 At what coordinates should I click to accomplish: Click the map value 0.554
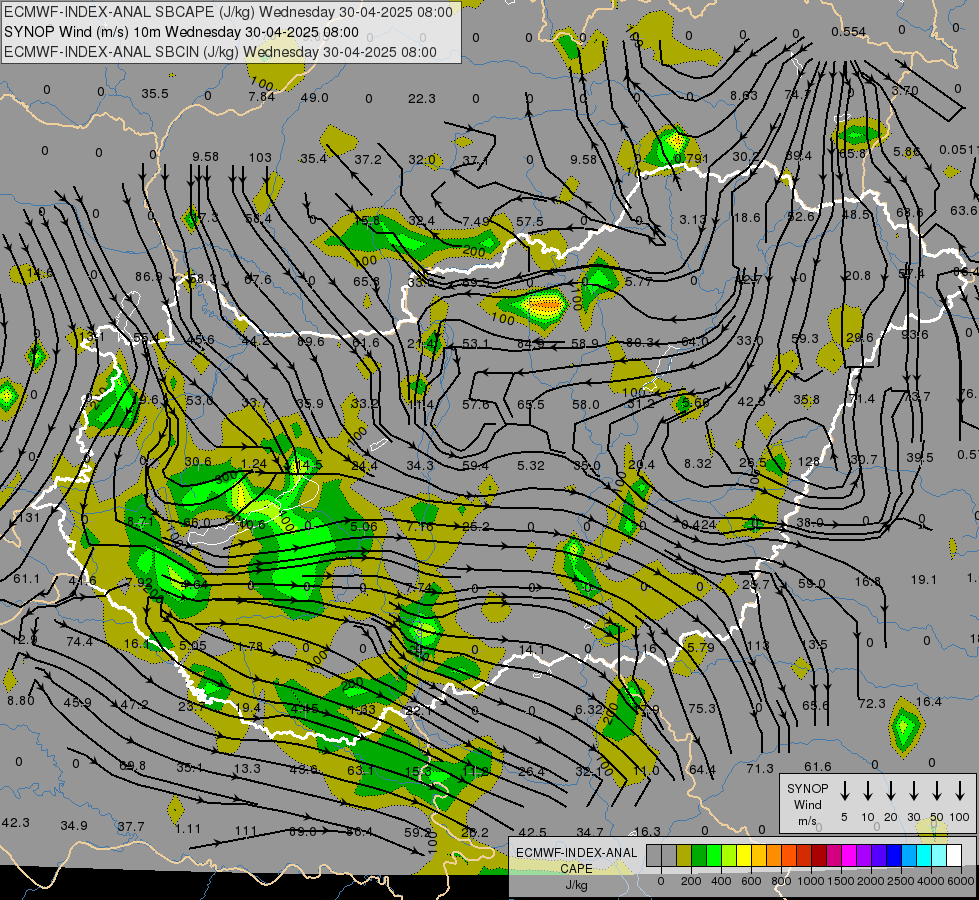tap(849, 32)
